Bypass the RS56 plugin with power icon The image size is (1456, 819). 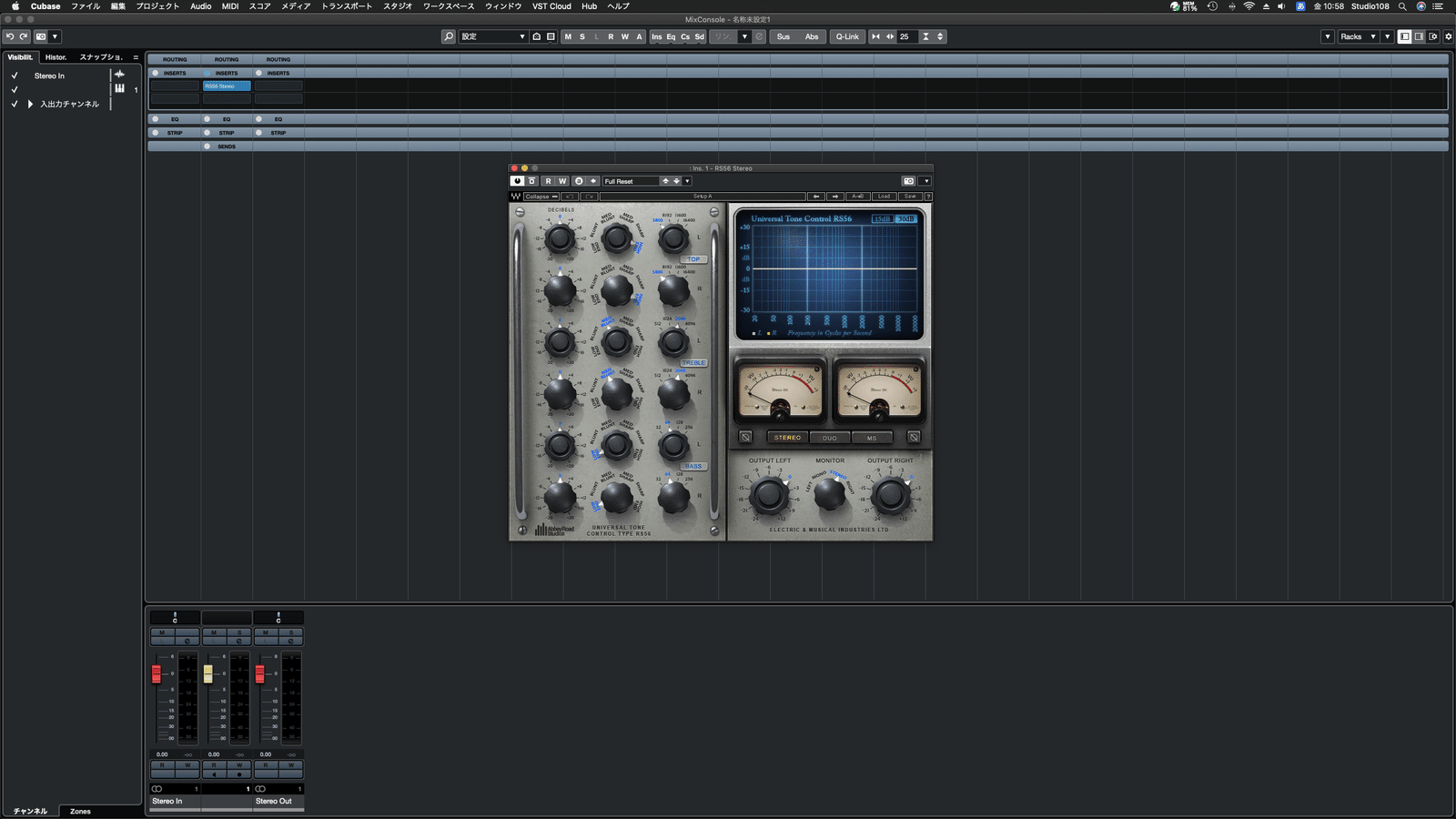[517, 181]
